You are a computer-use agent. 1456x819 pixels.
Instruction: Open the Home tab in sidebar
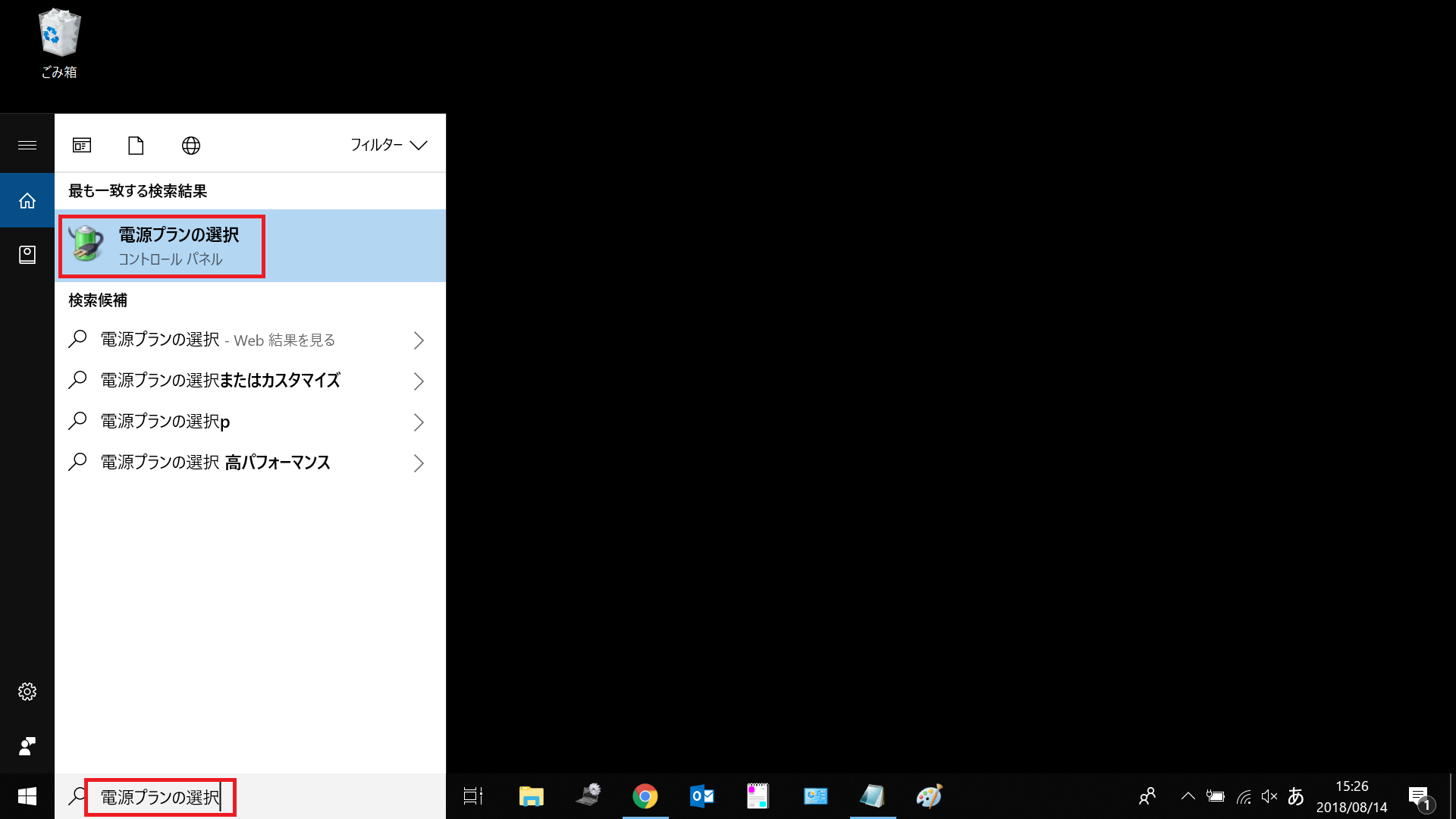tap(27, 200)
